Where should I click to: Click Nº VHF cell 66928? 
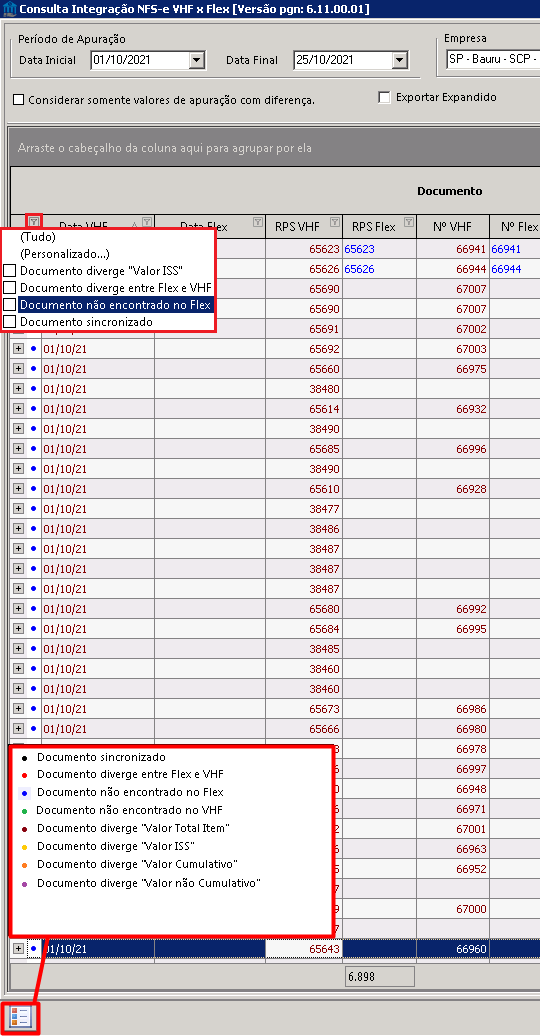click(x=453, y=489)
